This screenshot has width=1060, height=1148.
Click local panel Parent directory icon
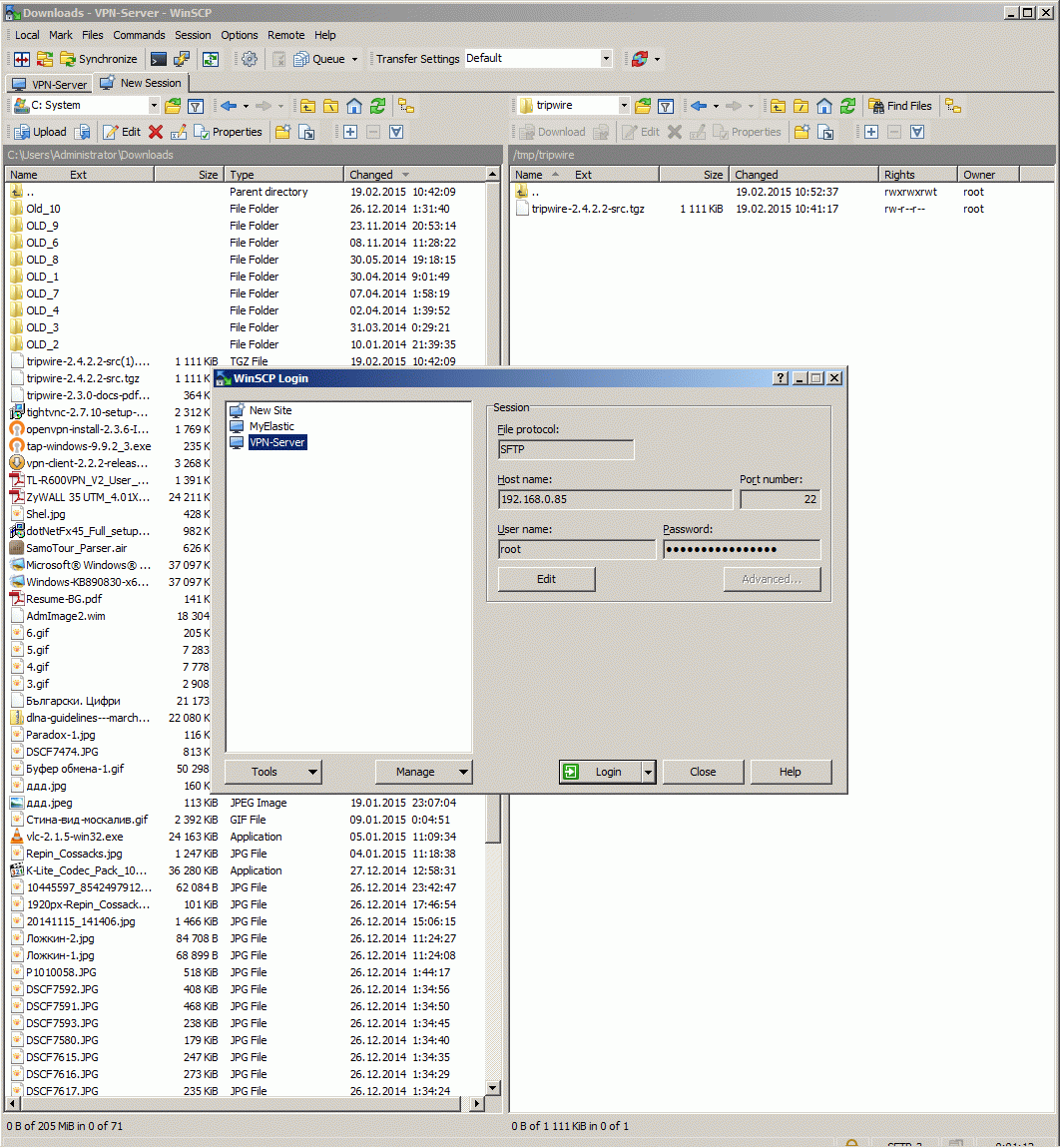pyautogui.click(x=308, y=106)
